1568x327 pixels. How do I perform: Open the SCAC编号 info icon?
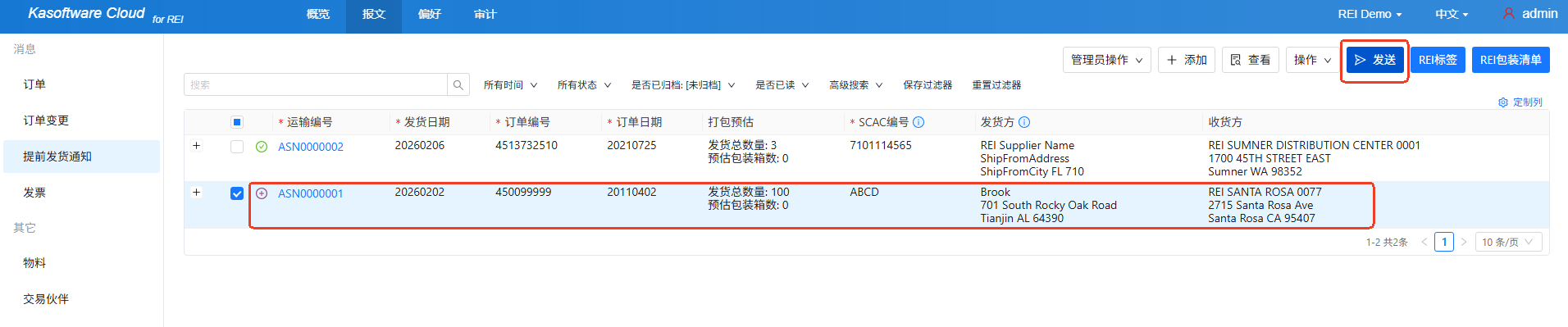pyautogui.click(x=918, y=122)
